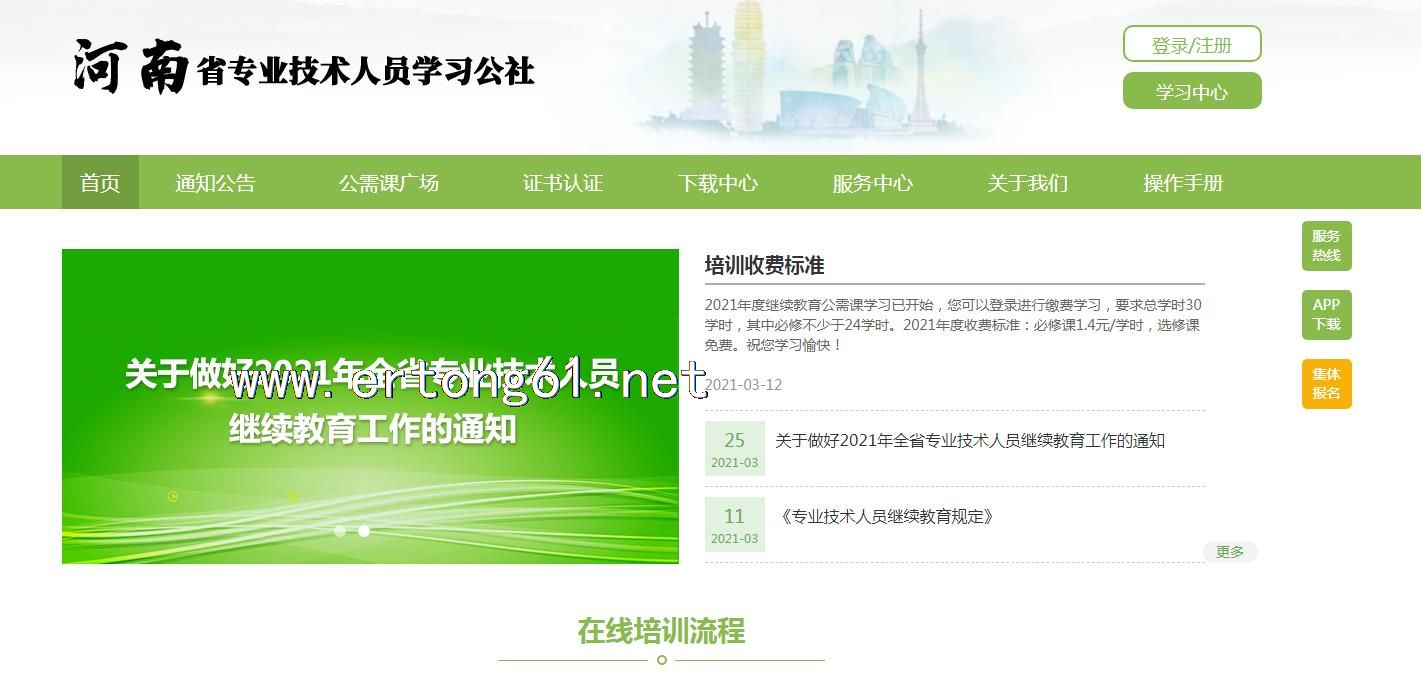The width and height of the screenshot is (1421, 693).
Task: Open 证书认证 in navigation bar
Action: tap(562, 183)
